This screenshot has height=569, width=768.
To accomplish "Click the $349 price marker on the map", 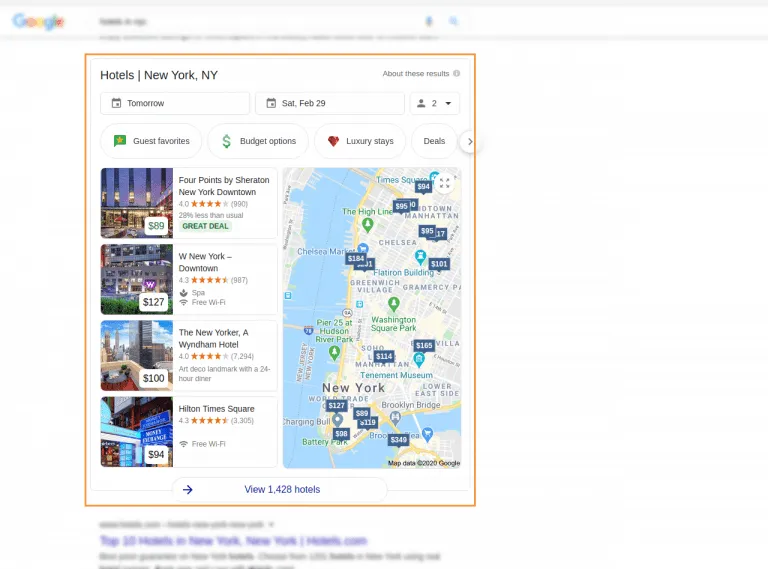I will pyautogui.click(x=398, y=440).
